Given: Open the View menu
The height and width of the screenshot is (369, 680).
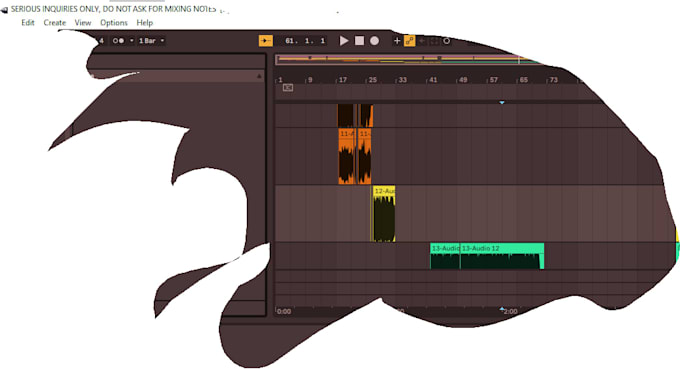Looking at the screenshot, I should pyautogui.click(x=83, y=23).
